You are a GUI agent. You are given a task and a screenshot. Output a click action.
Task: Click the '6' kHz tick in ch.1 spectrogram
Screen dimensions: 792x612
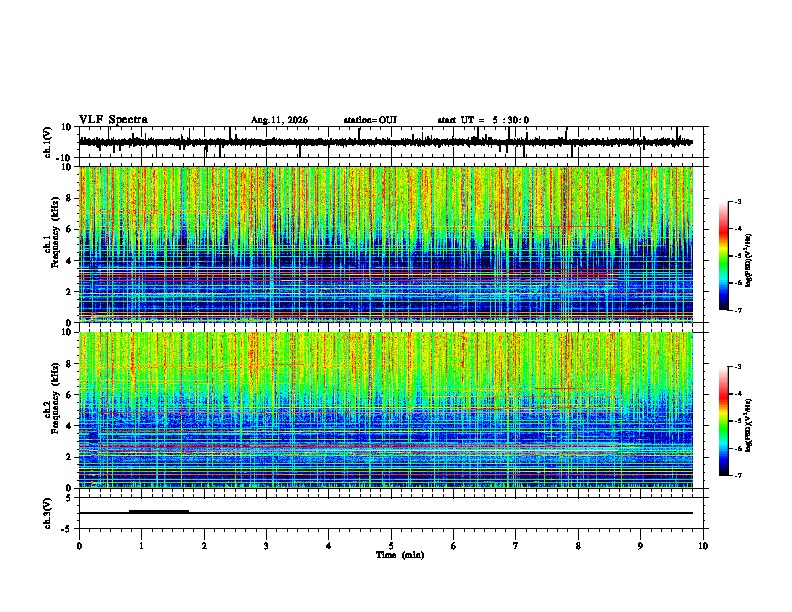(70, 229)
